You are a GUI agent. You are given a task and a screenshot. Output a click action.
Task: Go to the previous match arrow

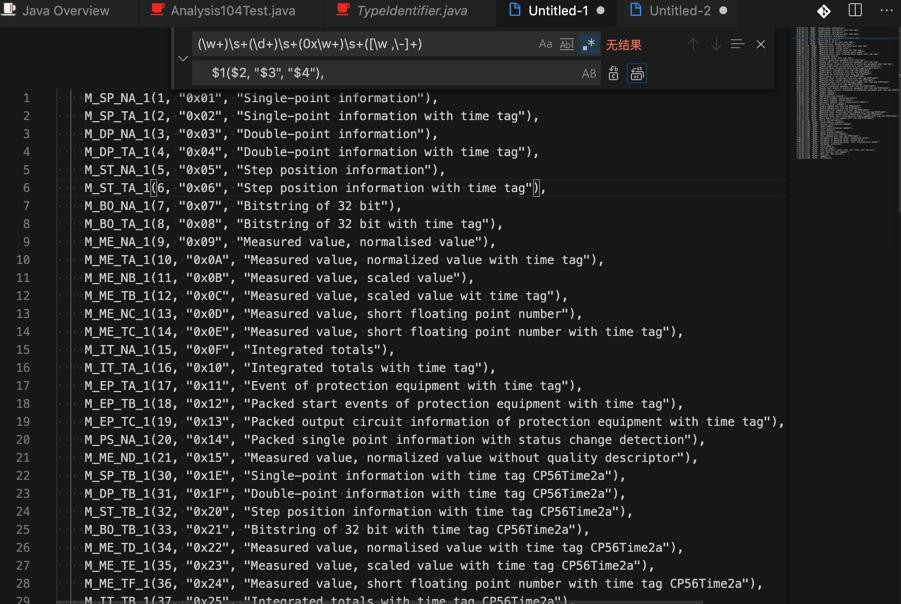[693, 44]
